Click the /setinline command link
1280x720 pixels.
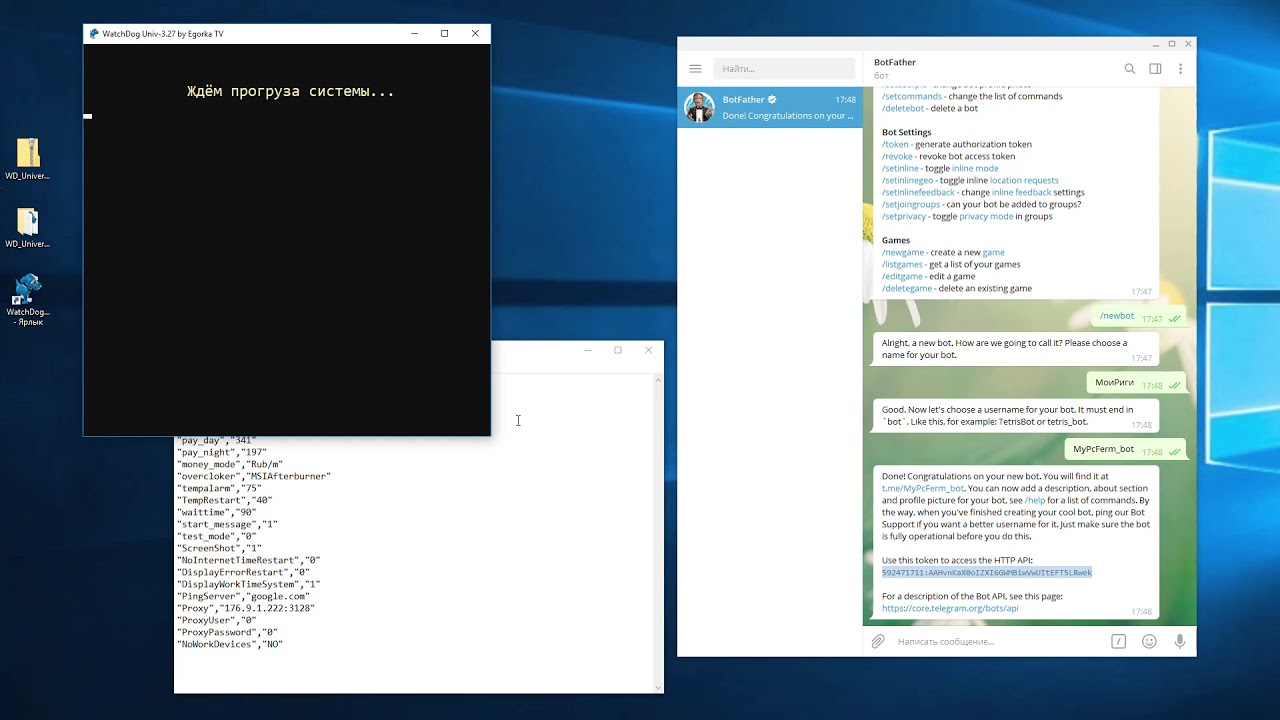(x=900, y=168)
